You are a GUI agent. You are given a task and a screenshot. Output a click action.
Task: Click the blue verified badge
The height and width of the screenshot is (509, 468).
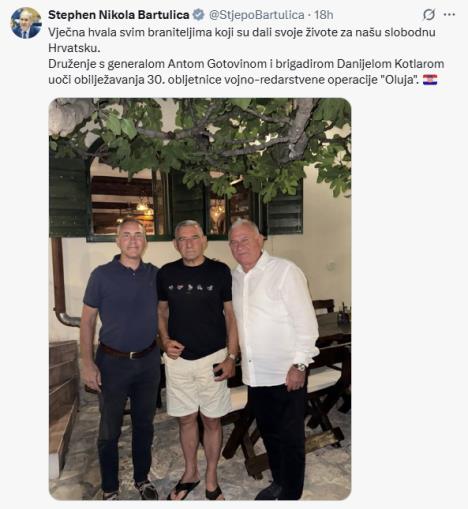(199, 15)
